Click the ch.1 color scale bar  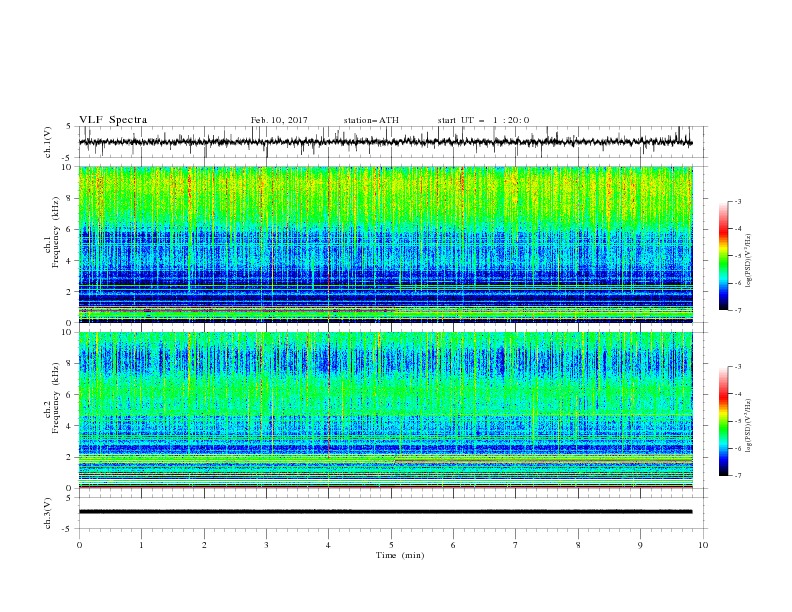(x=723, y=255)
